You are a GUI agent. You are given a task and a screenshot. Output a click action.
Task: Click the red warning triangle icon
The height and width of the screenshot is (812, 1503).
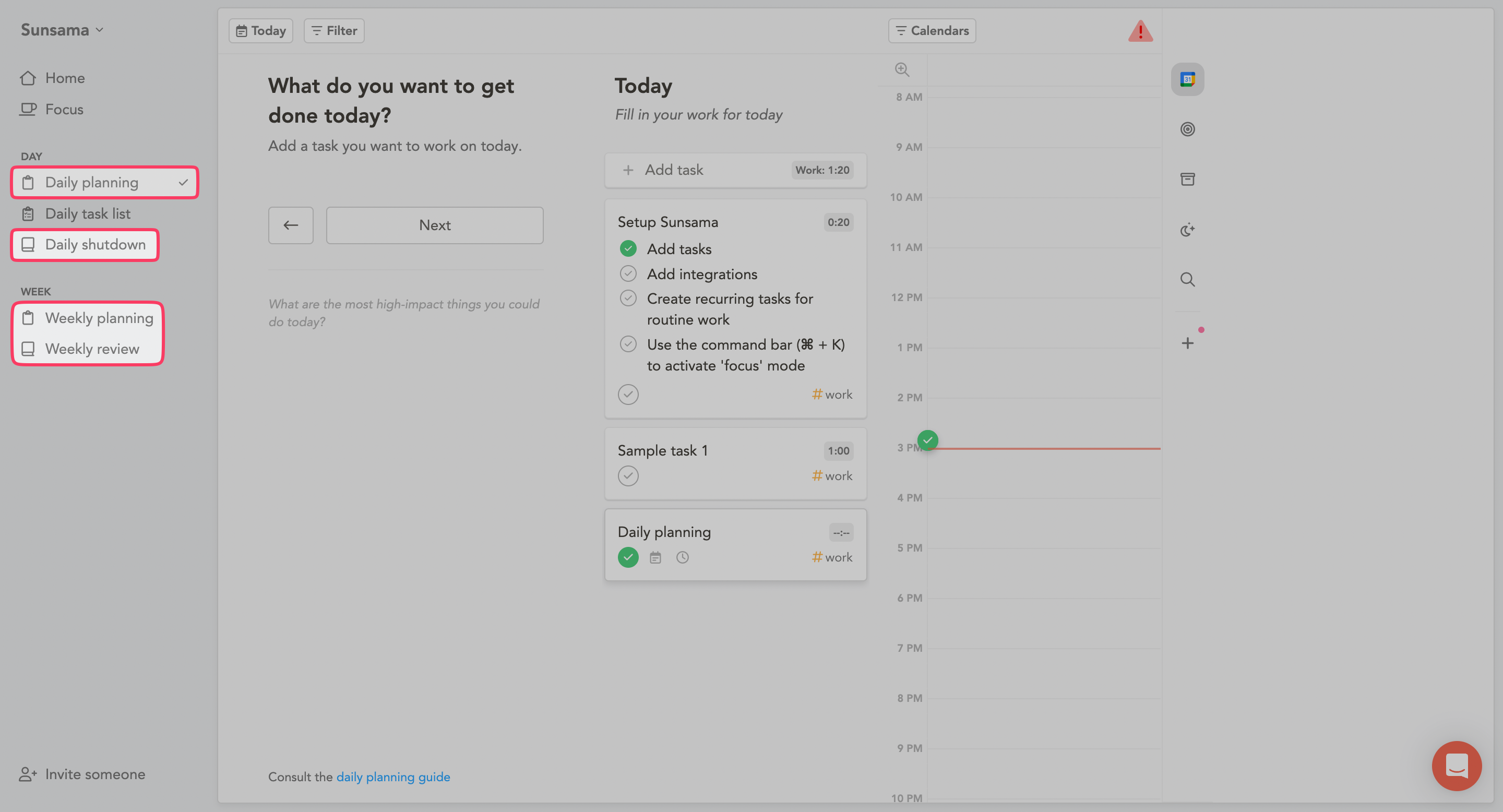click(x=1140, y=31)
